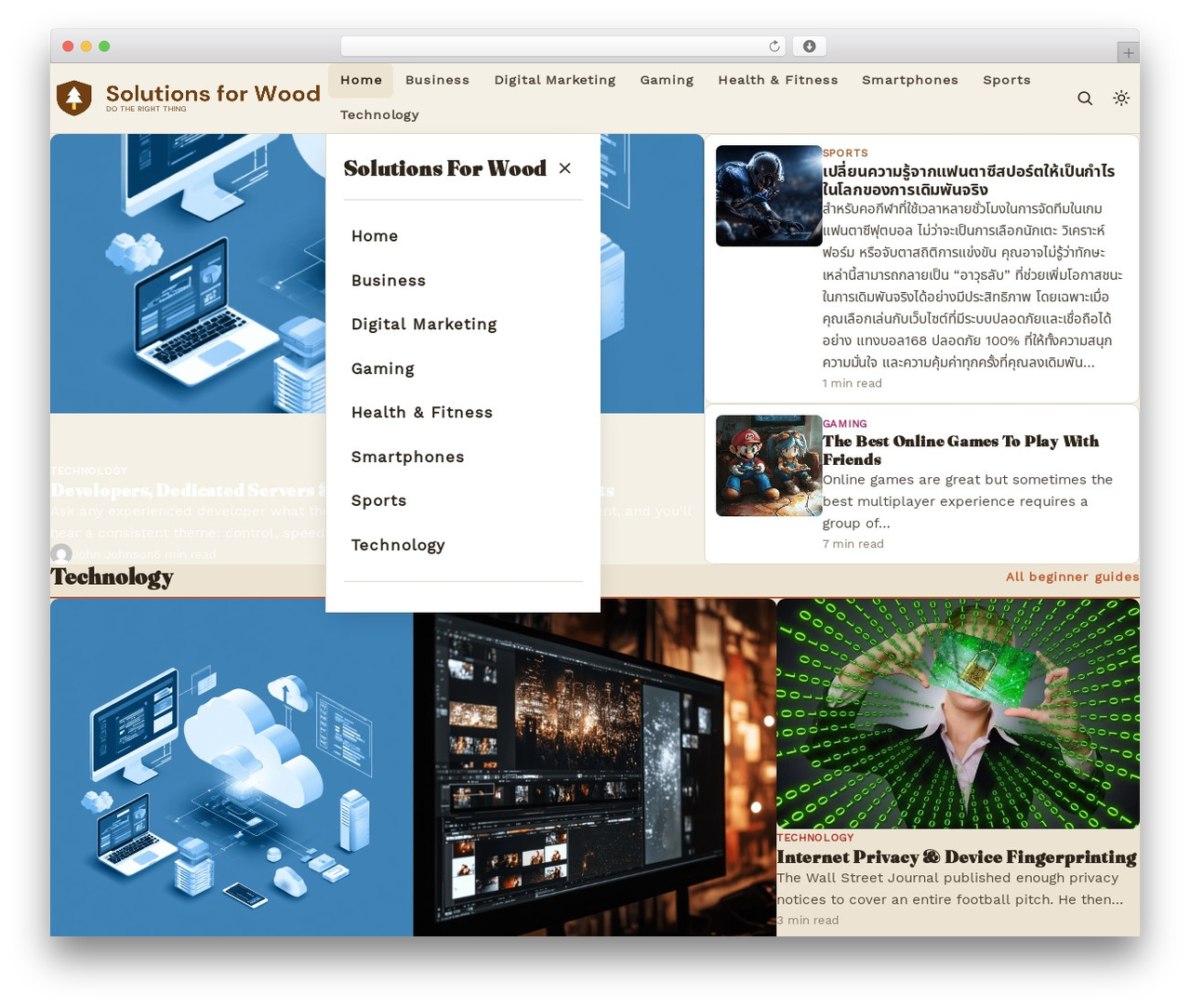The width and height of the screenshot is (1190, 1008).
Task: Open the All beginner guides link
Action: [x=1072, y=577]
